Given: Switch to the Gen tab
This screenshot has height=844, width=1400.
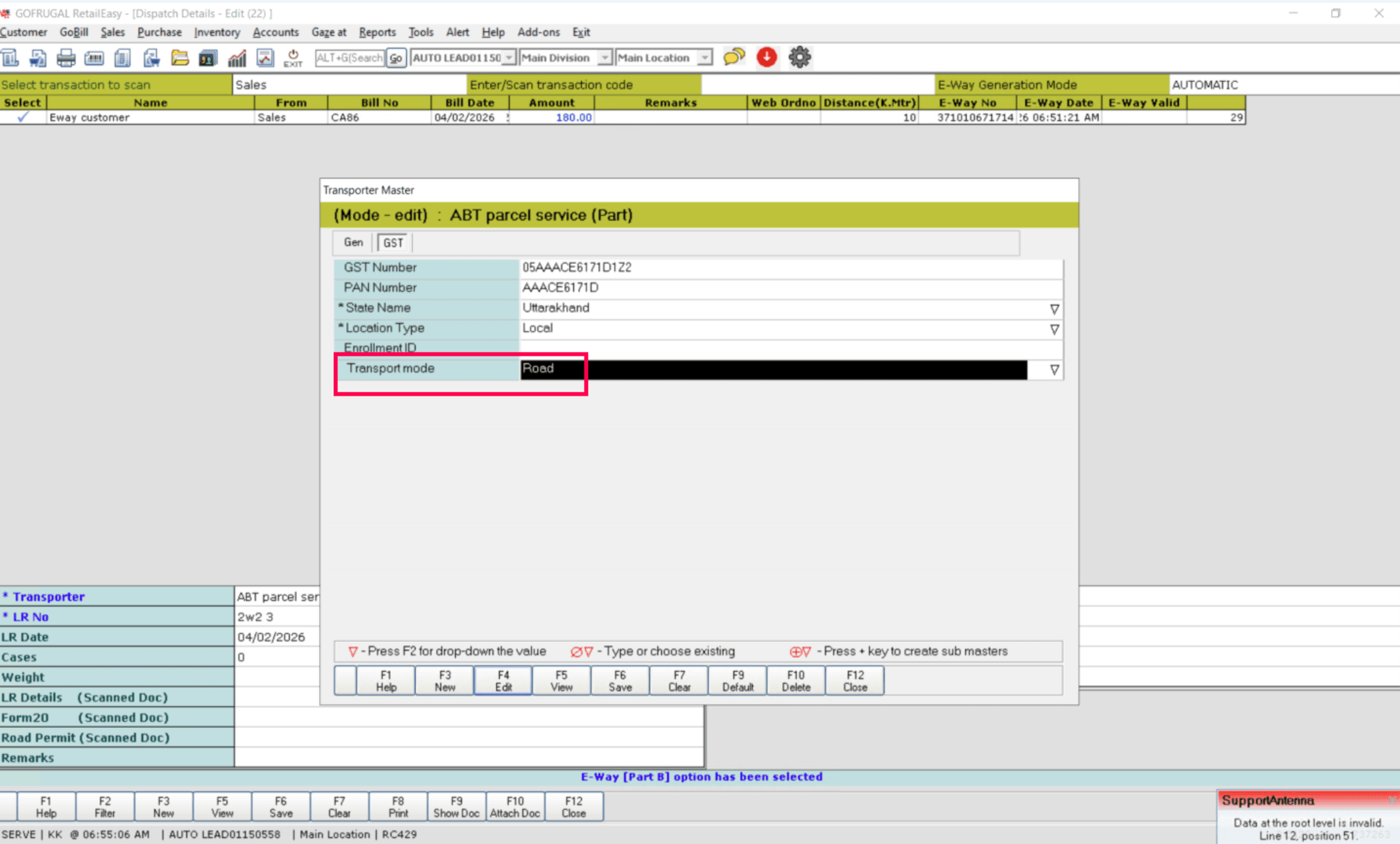Looking at the screenshot, I should point(353,242).
